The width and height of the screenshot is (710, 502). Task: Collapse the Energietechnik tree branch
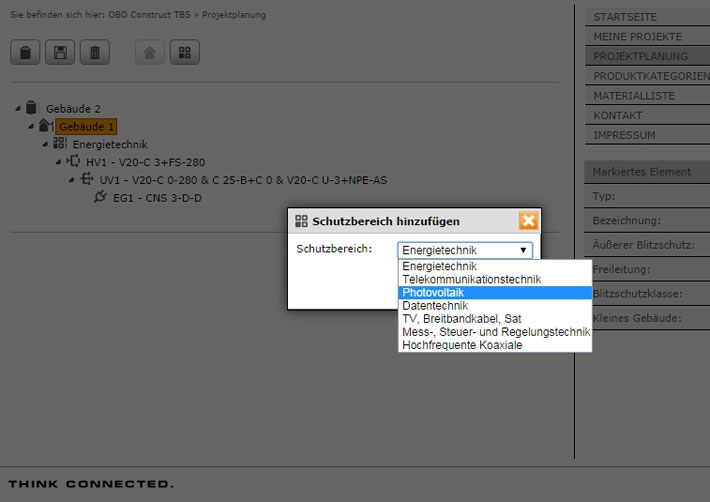click(x=45, y=144)
